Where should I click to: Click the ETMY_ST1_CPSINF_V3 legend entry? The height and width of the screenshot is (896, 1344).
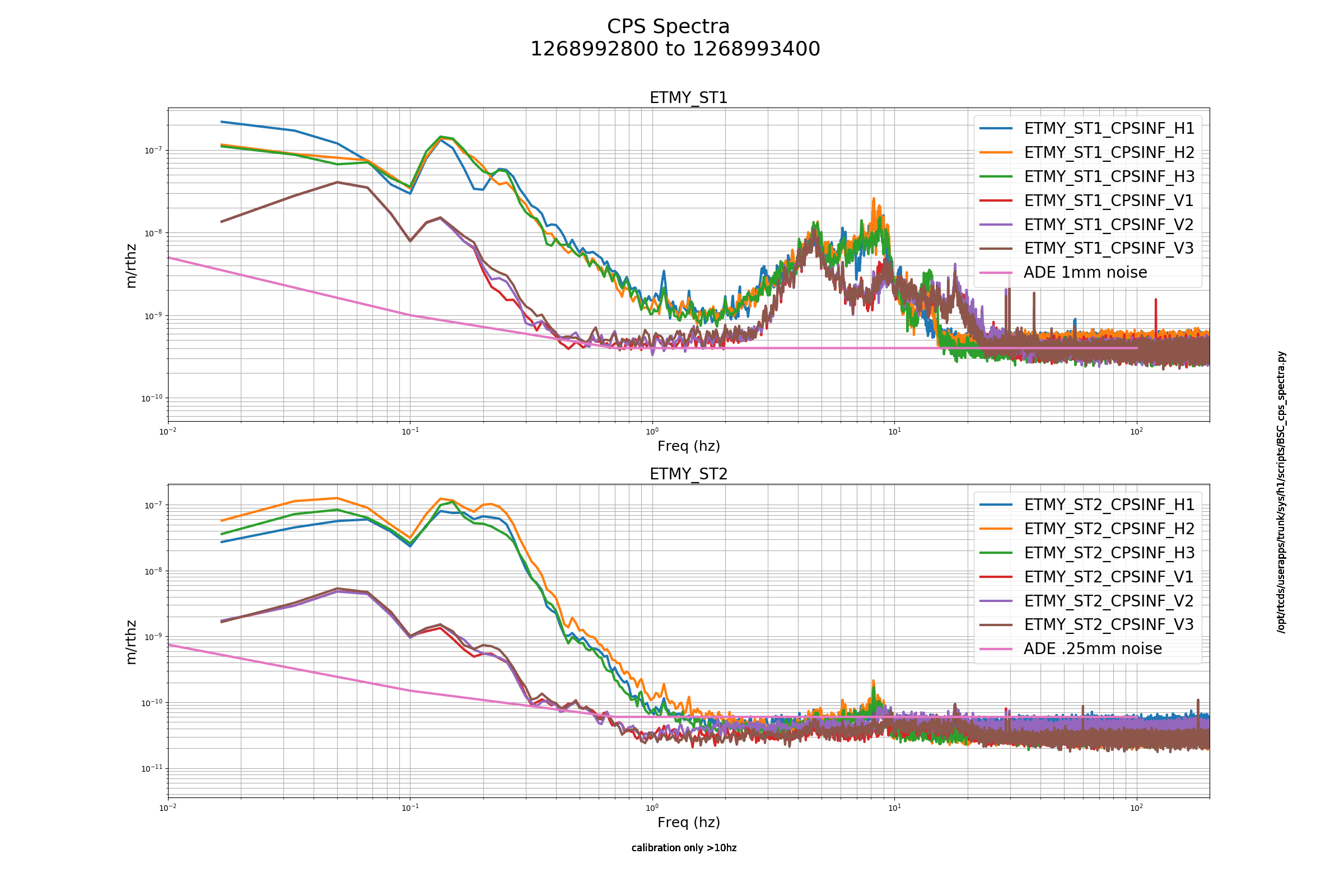(x=1086, y=248)
